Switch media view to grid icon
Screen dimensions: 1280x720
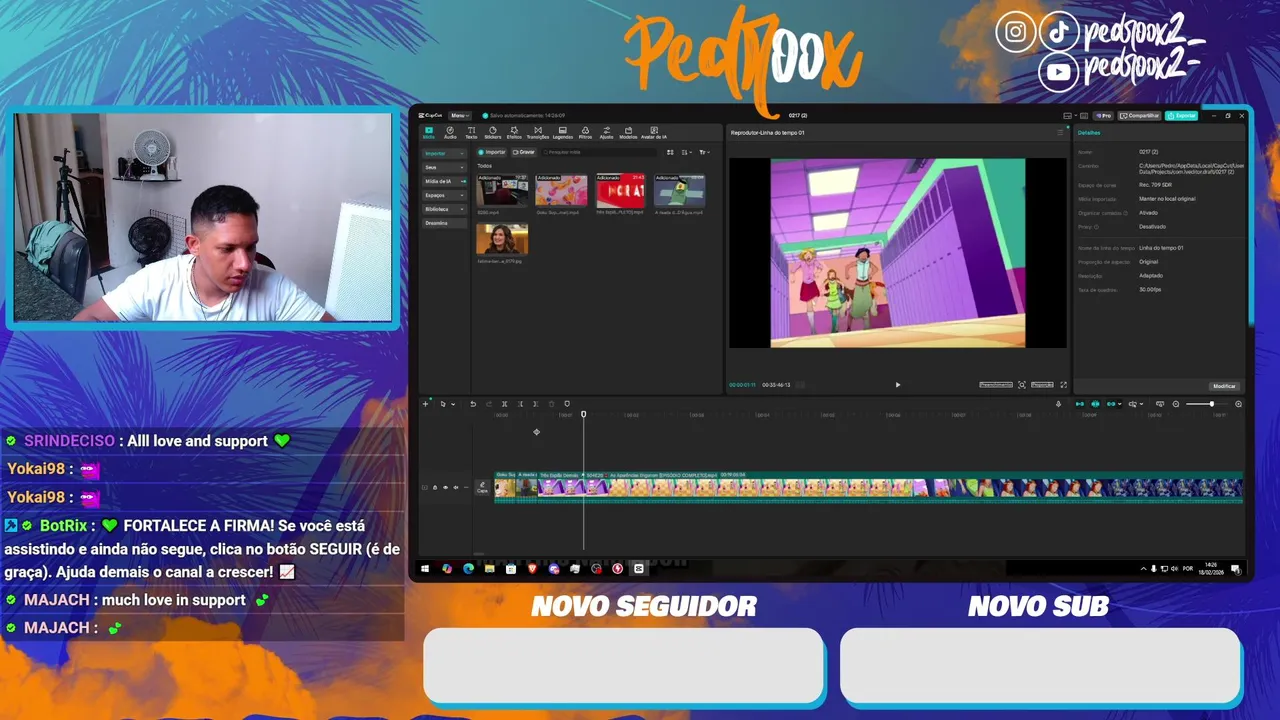click(670, 152)
